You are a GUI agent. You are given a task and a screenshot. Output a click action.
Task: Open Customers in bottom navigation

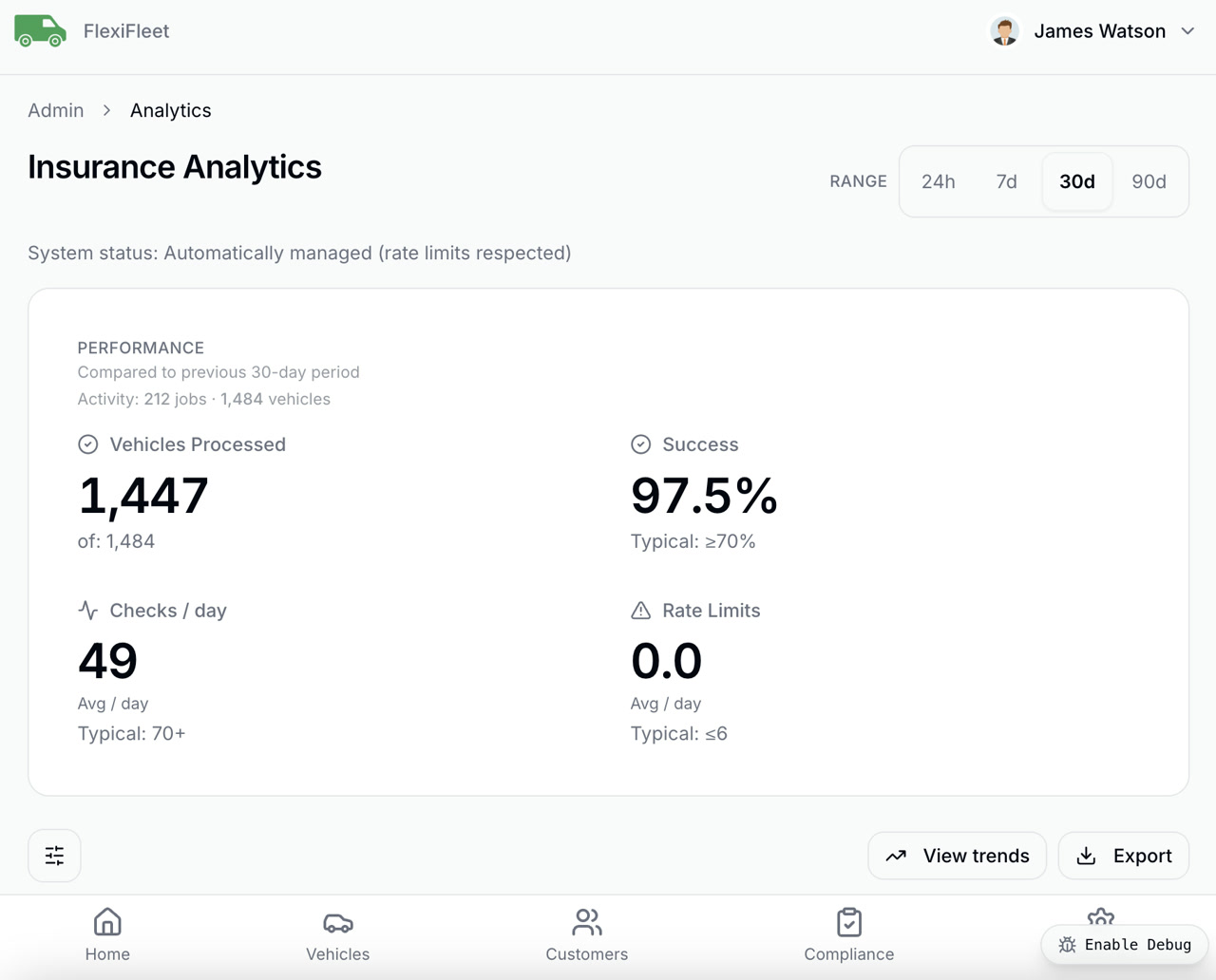click(x=587, y=935)
